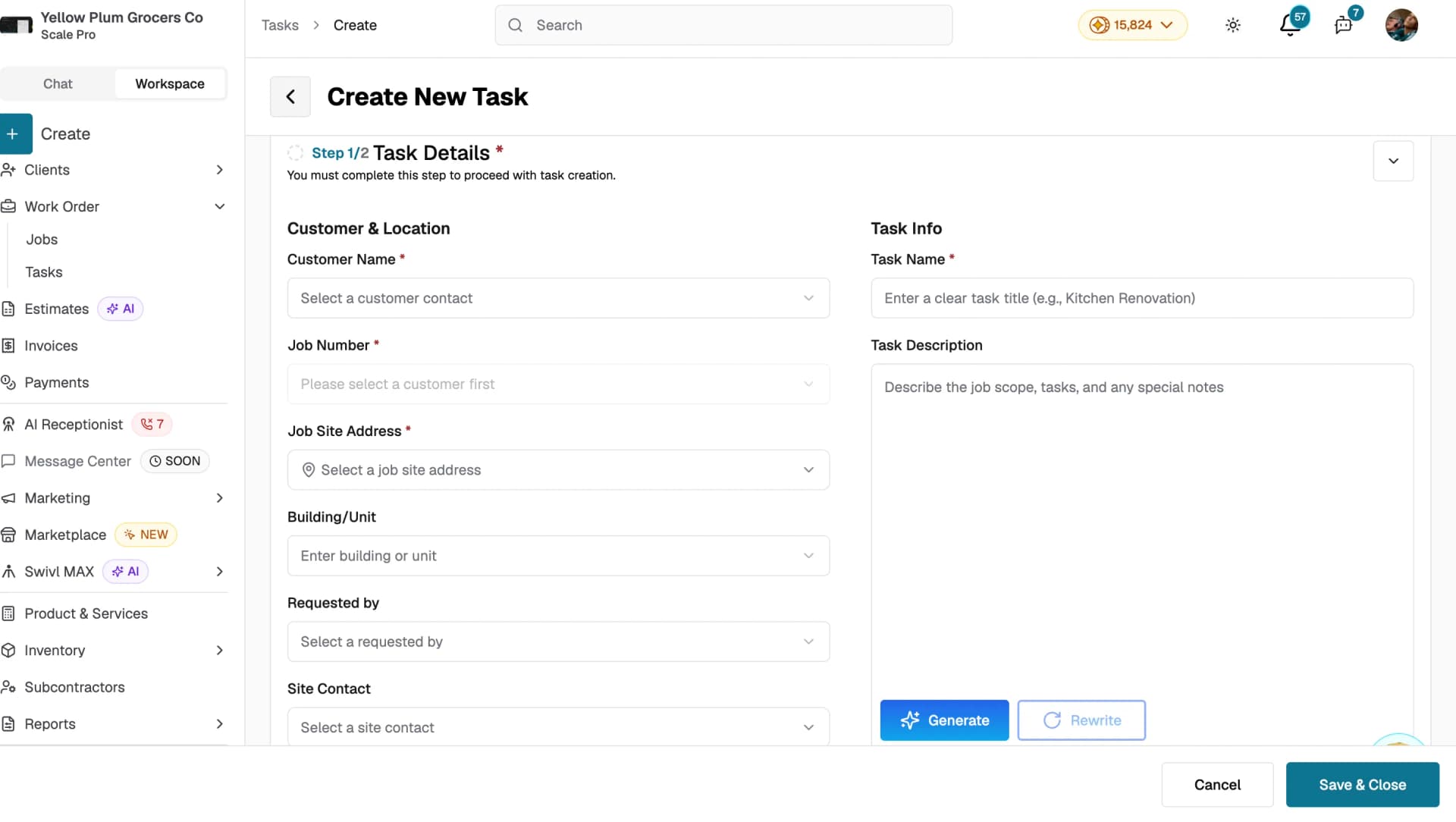Click the Payments coins icon
The image size is (1456, 822).
[8, 382]
